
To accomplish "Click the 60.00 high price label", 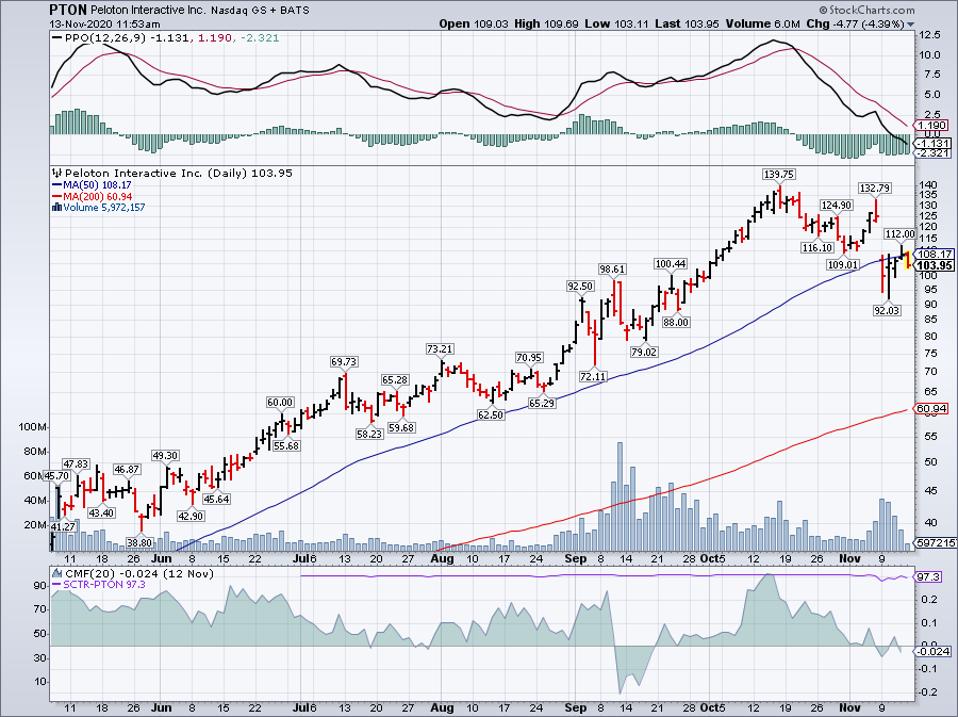I will (x=280, y=403).
